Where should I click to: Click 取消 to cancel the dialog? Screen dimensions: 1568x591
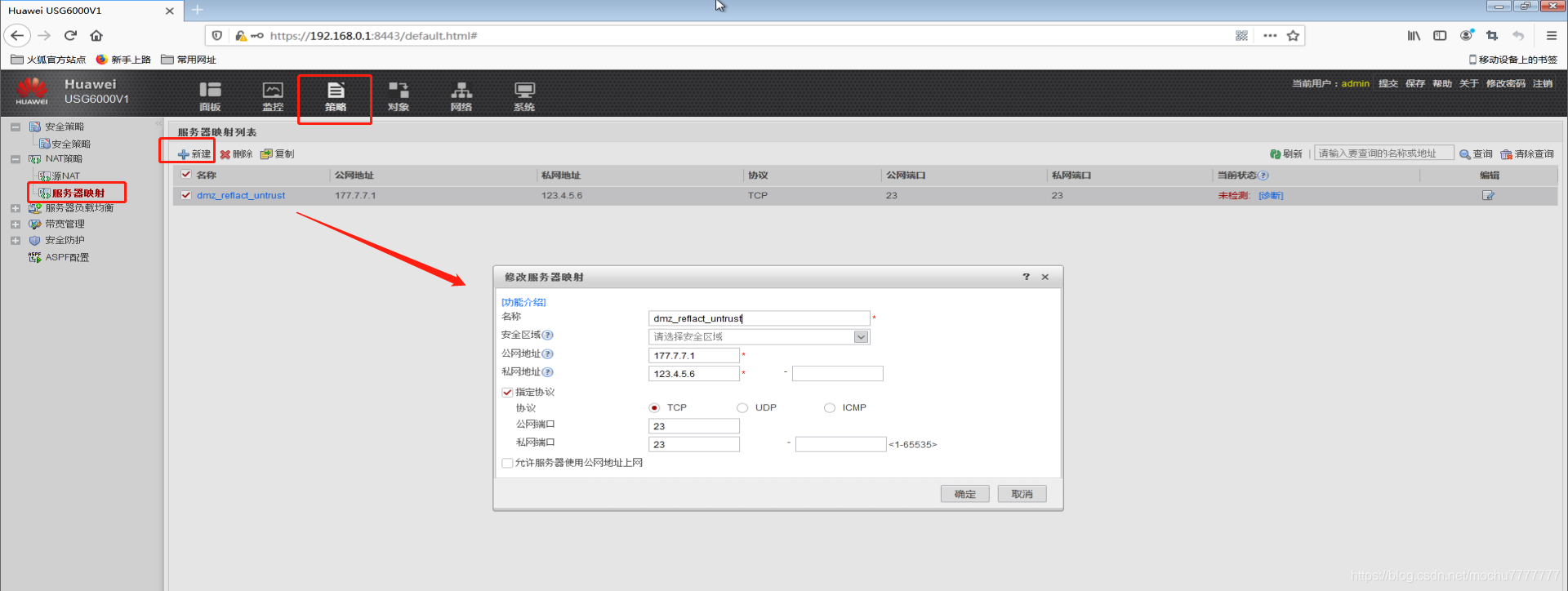(x=1022, y=494)
